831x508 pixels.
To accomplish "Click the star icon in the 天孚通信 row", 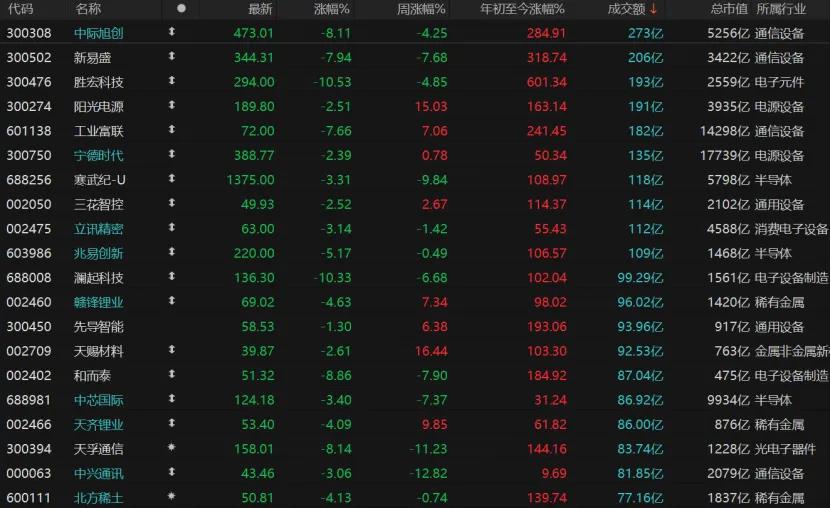I will pos(172,448).
